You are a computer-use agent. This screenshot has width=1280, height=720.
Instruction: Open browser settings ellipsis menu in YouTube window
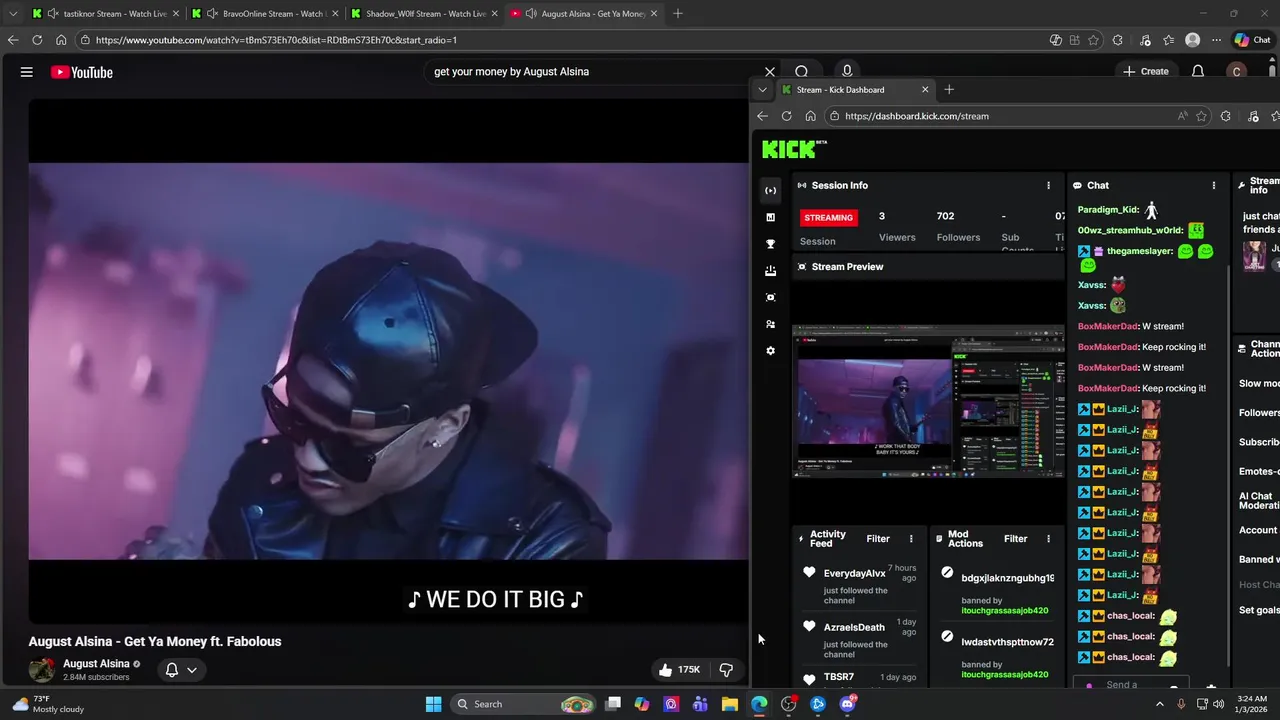(1216, 40)
